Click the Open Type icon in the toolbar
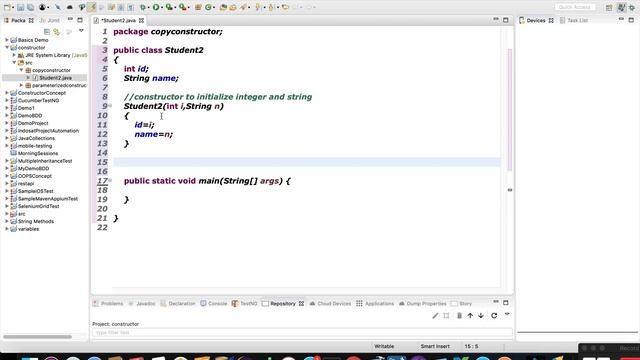The height and width of the screenshot is (360, 640). coord(223,7)
